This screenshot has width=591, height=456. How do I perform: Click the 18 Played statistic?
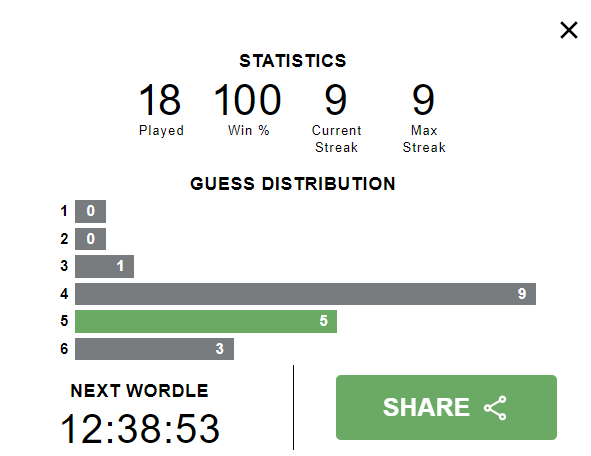click(160, 100)
